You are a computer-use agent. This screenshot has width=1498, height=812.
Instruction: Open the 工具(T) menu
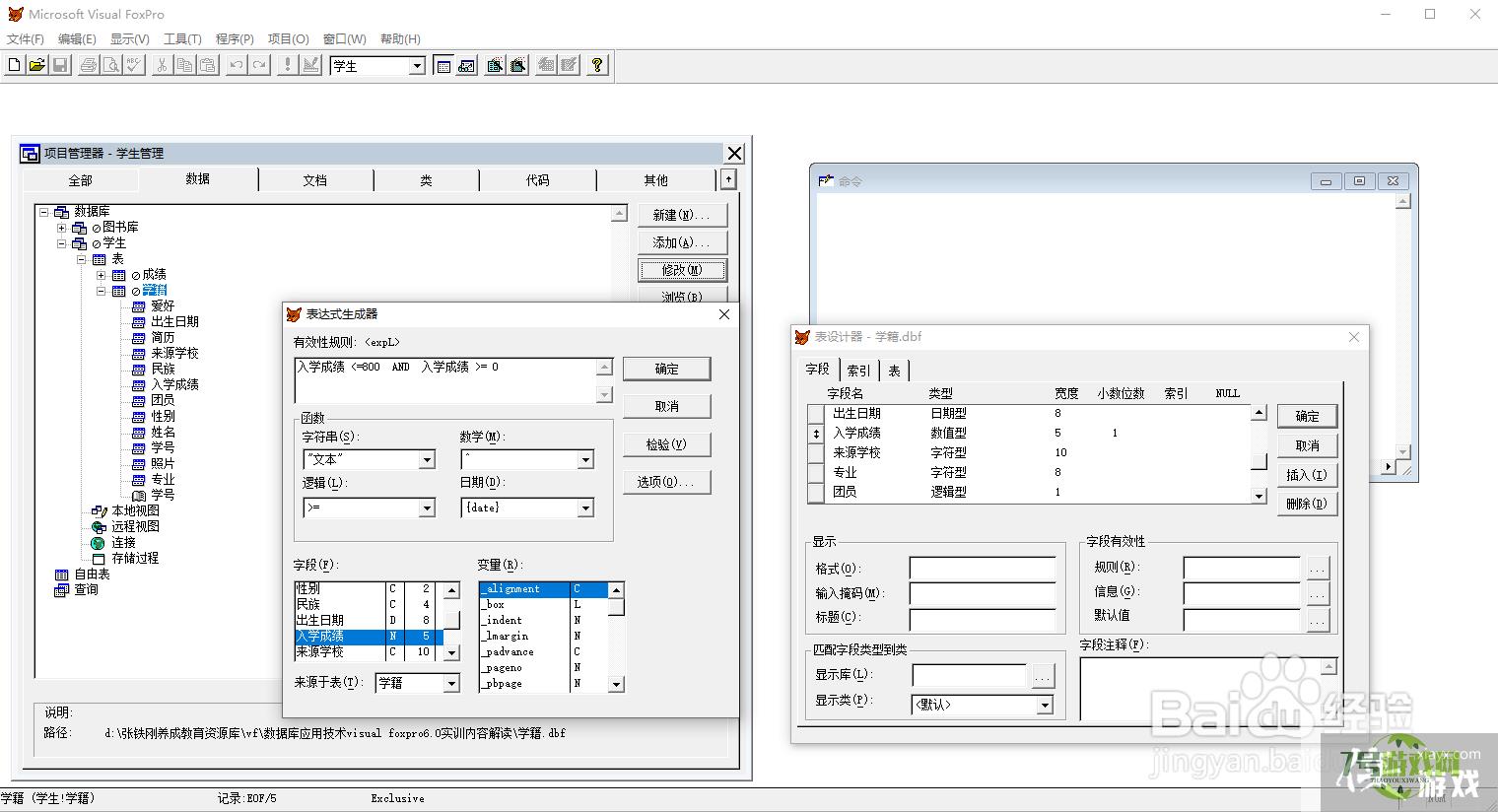[182, 39]
